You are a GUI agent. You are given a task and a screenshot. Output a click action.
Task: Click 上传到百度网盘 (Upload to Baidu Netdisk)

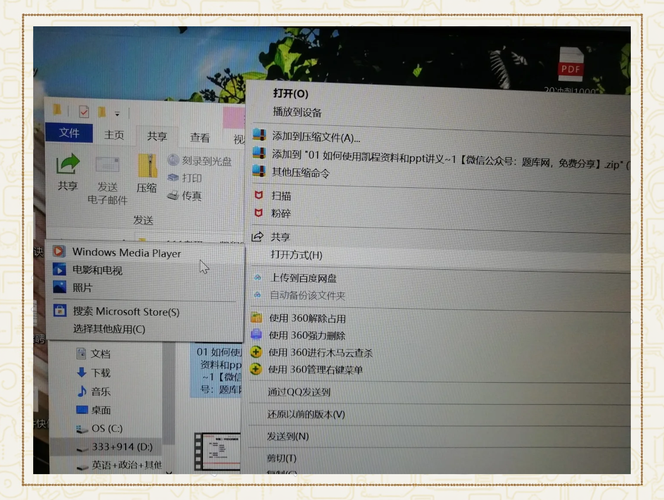303,278
